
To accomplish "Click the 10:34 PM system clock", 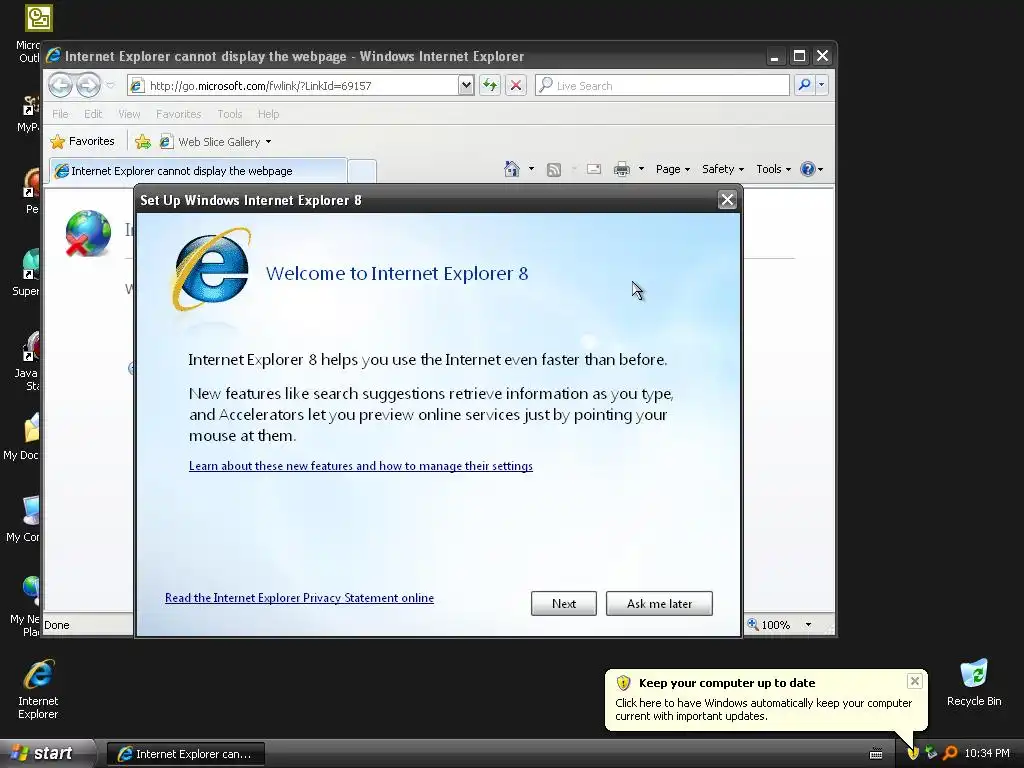I will click(x=987, y=753).
